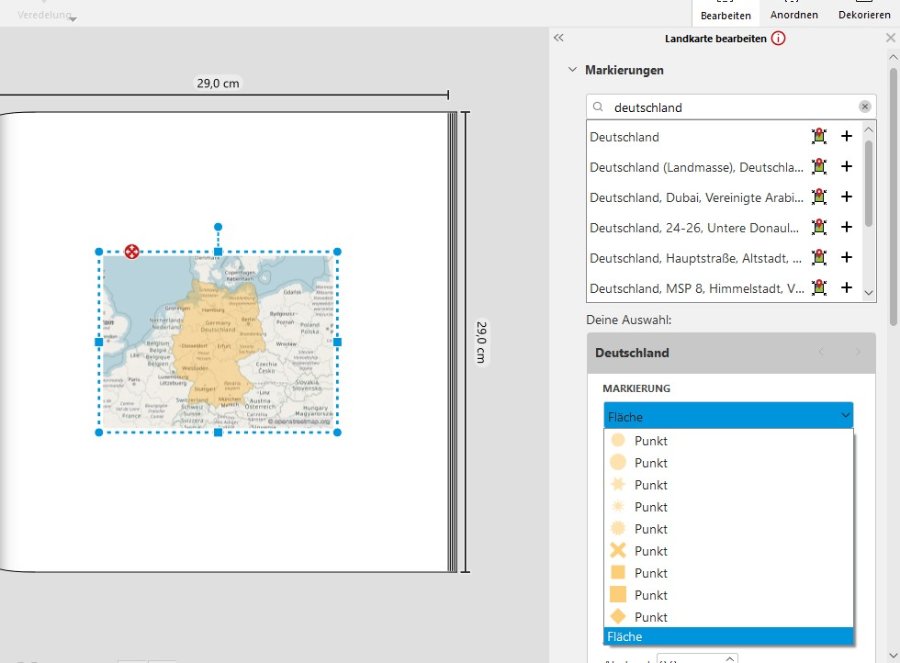The height and width of the screenshot is (663, 900).
Task: Switch to the Anordnen tab
Action: point(794,14)
